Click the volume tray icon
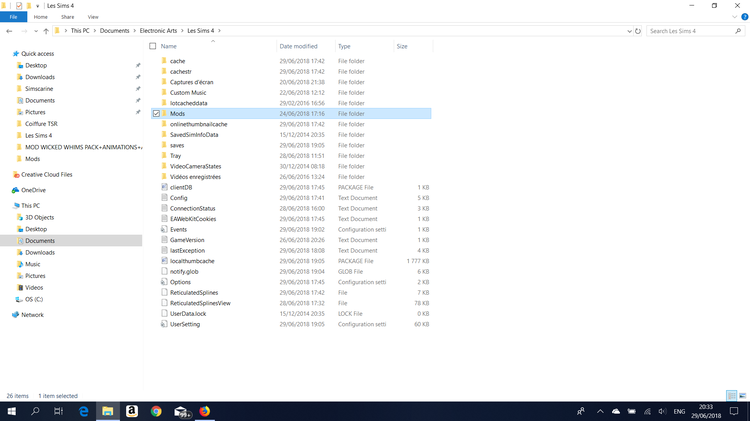This screenshot has height=421, width=750. 662,411
